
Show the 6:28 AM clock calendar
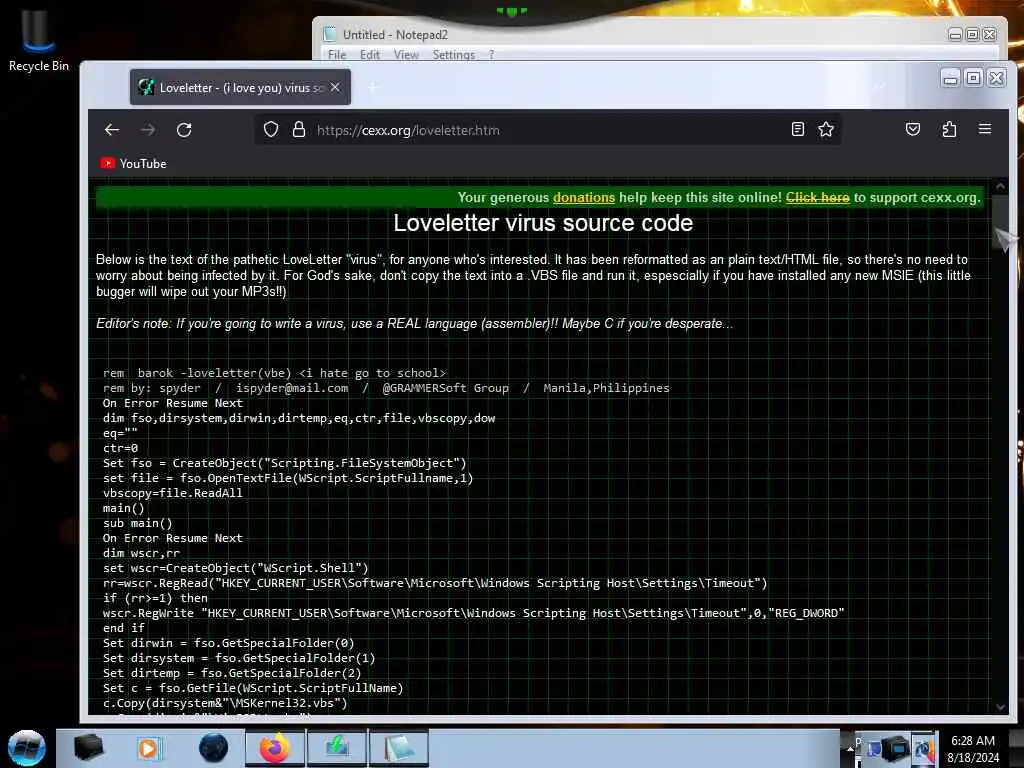[x=973, y=749]
